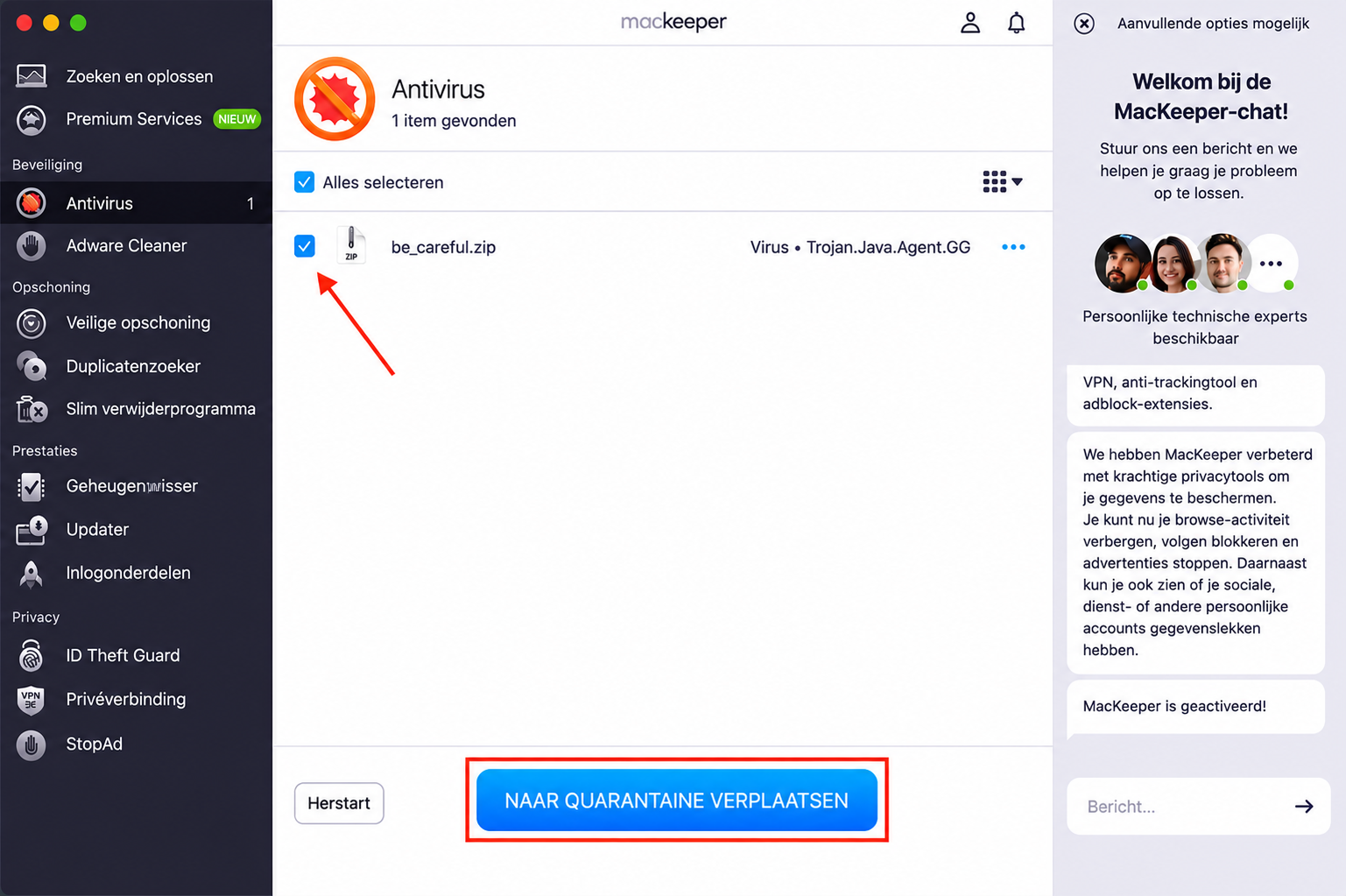
Task: Select Privéverbinding label
Action: [x=126, y=699]
